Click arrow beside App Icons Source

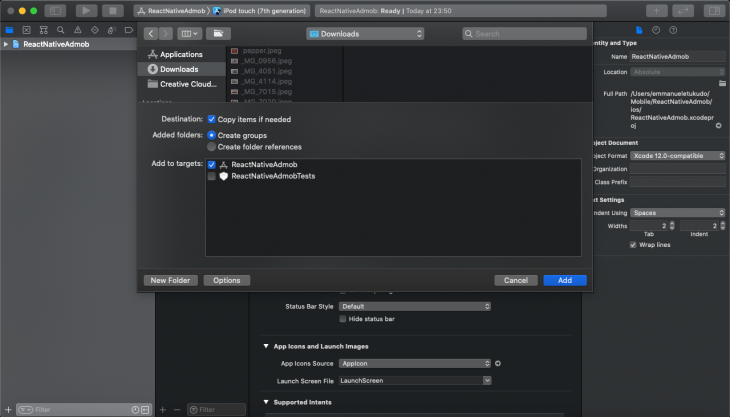pyautogui.click(x=498, y=363)
